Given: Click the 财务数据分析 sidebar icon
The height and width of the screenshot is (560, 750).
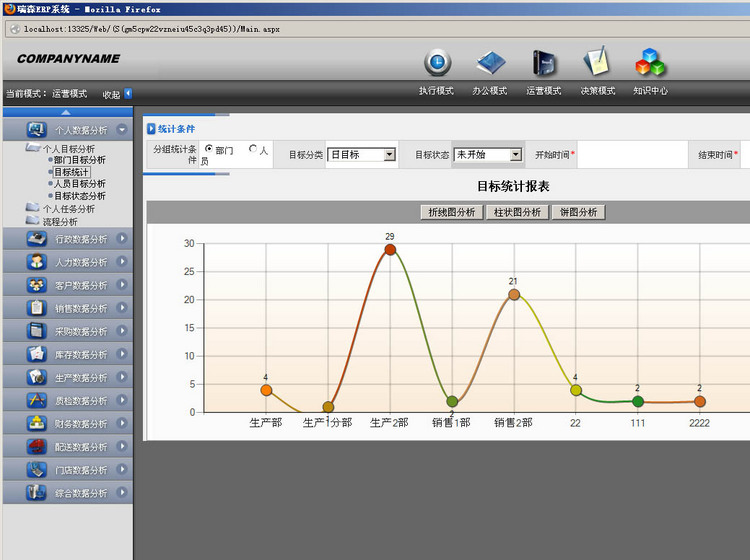Looking at the screenshot, I should tap(37, 423).
